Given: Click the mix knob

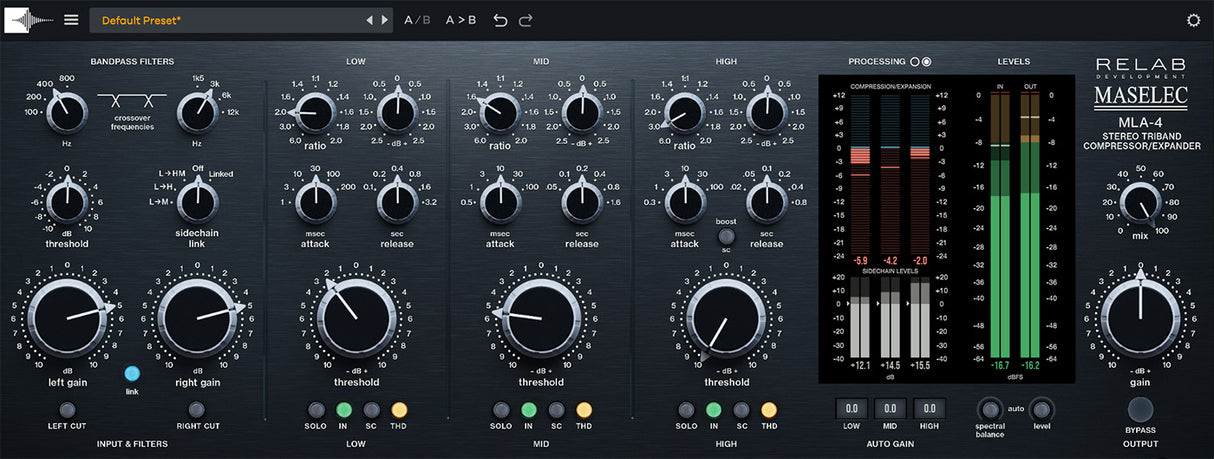Looking at the screenshot, I should 1140,202.
